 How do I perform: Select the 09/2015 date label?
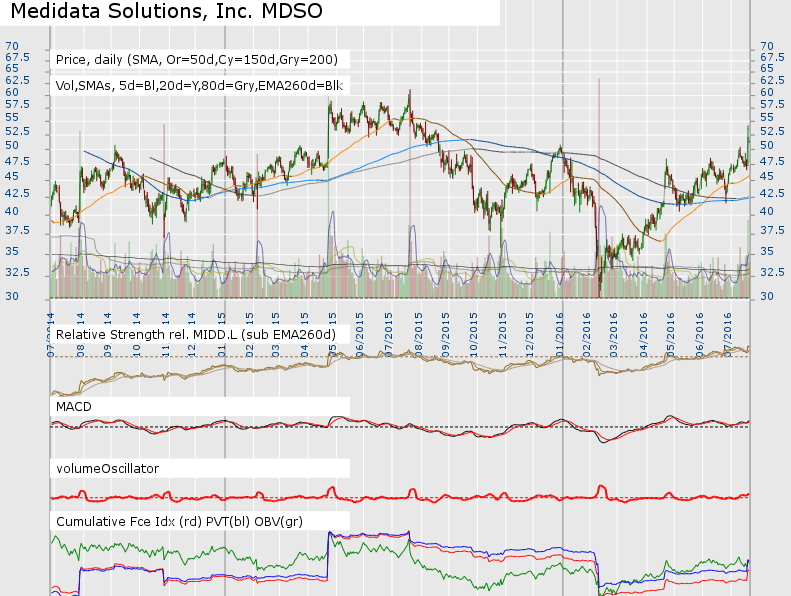coord(445,336)
